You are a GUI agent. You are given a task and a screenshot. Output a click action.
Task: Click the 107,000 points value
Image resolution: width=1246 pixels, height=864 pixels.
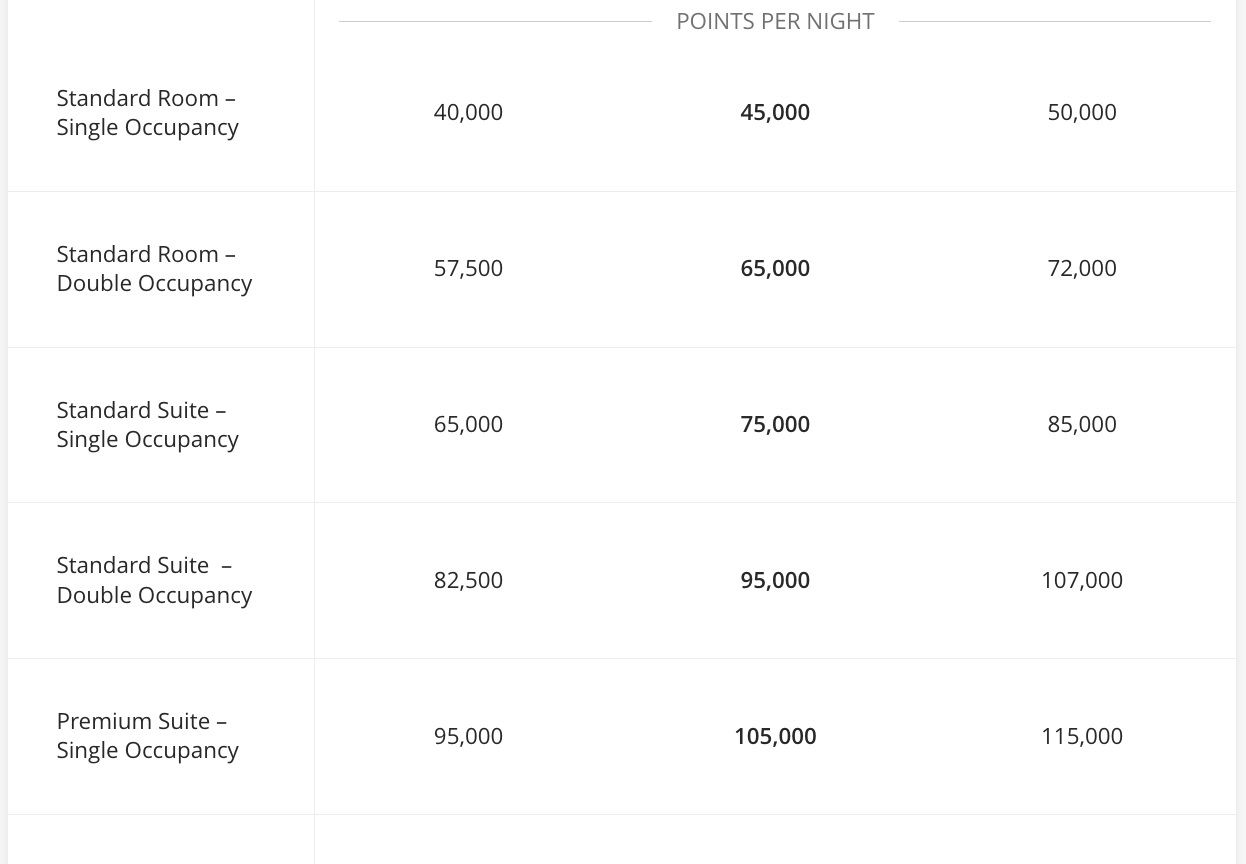click(1081, 580)
